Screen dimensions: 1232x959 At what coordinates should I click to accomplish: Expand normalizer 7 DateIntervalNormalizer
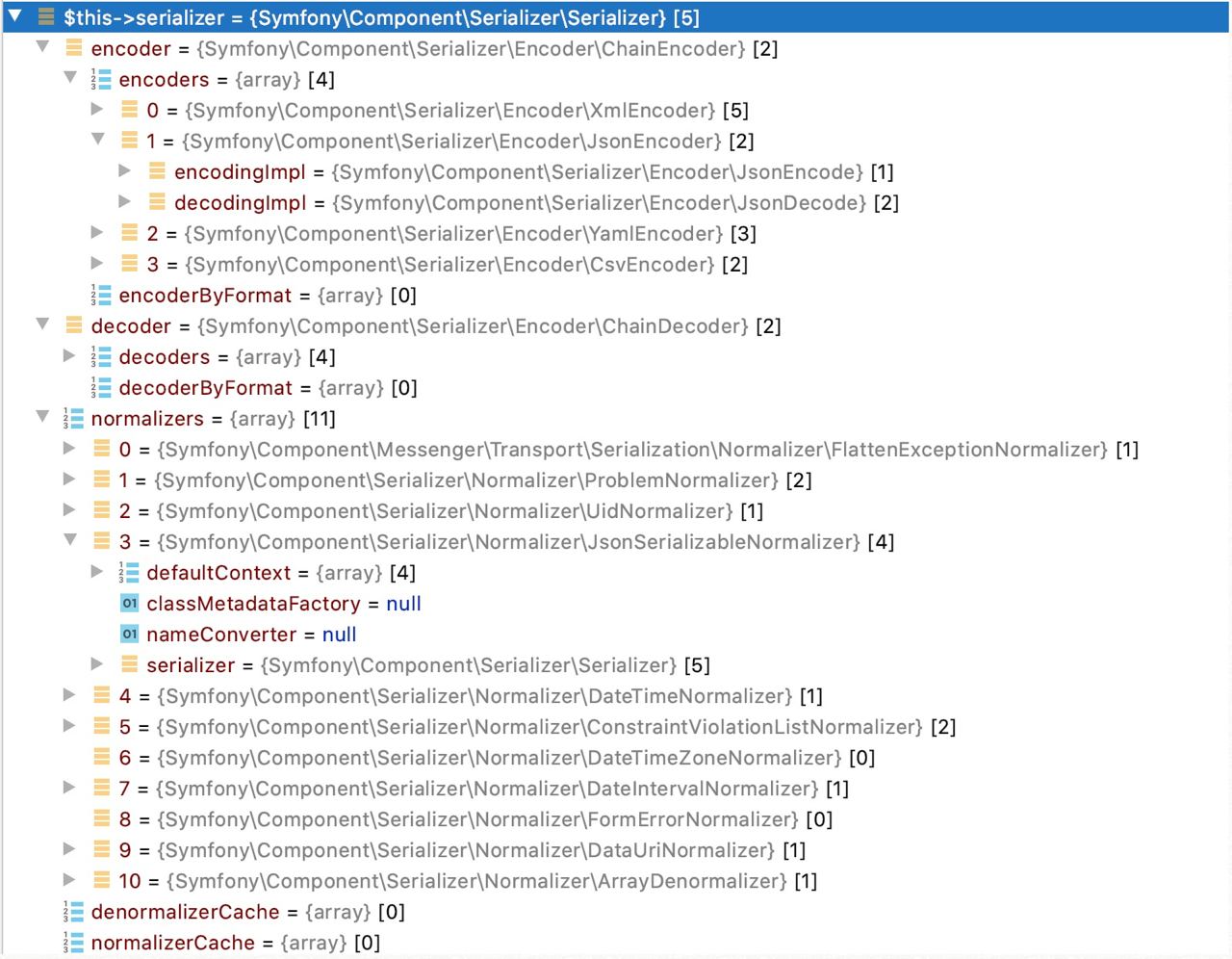coord(69,787)
